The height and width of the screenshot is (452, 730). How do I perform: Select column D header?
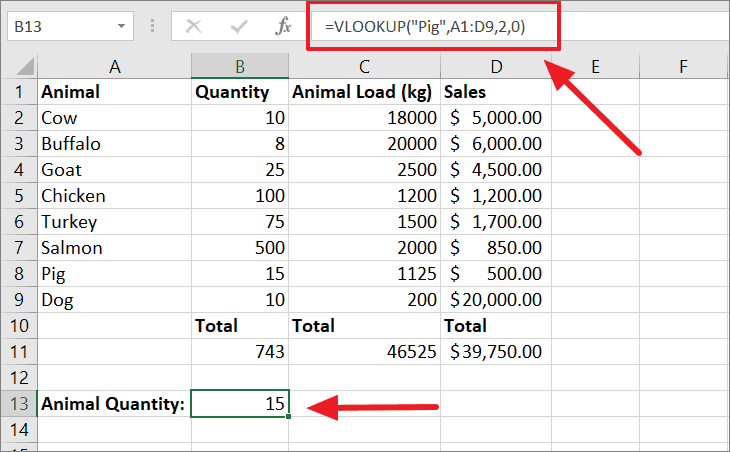pyautogui.click(x=496, y=66)
